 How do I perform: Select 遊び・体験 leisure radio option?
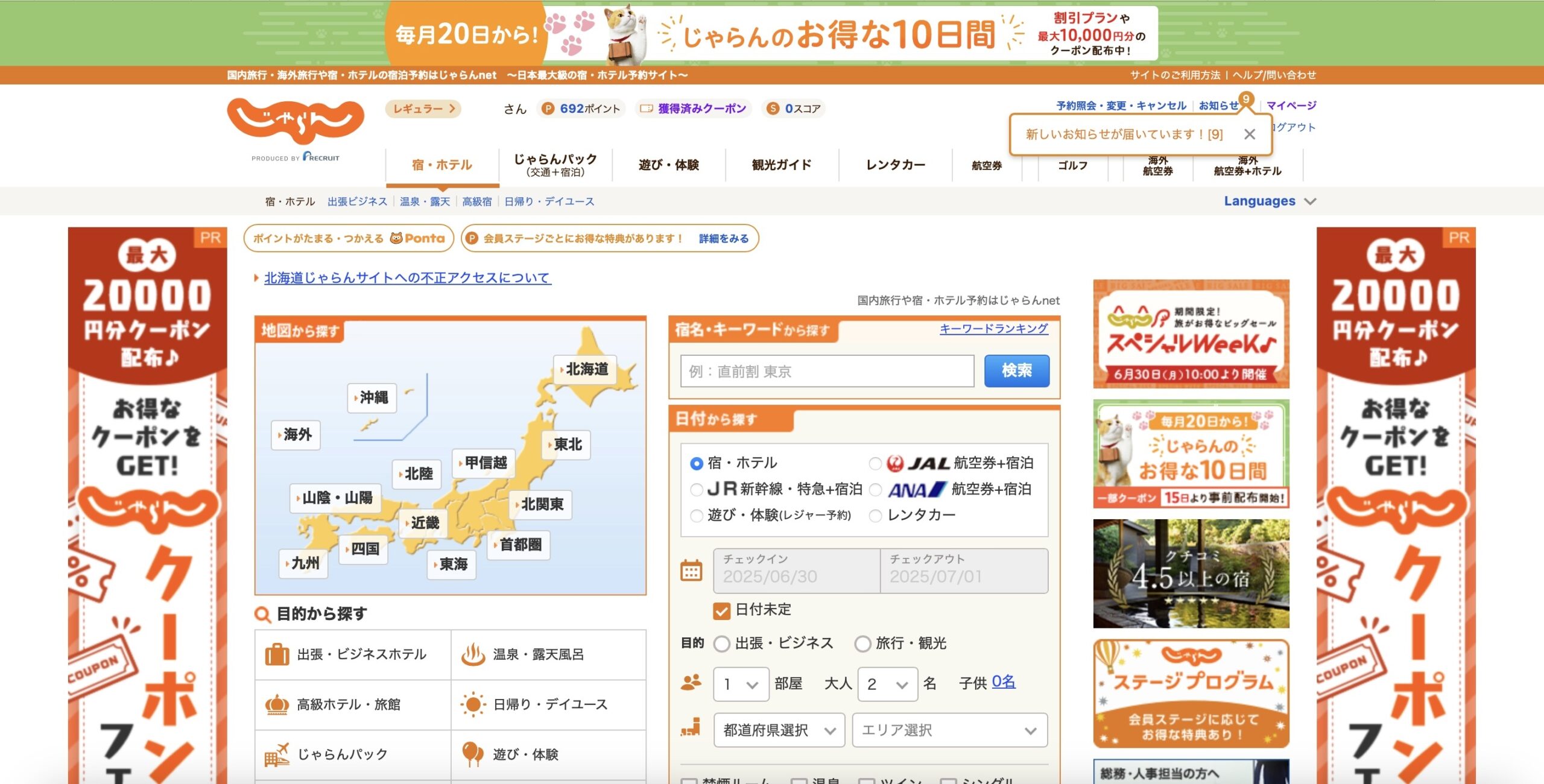click(x=697, y=515)
